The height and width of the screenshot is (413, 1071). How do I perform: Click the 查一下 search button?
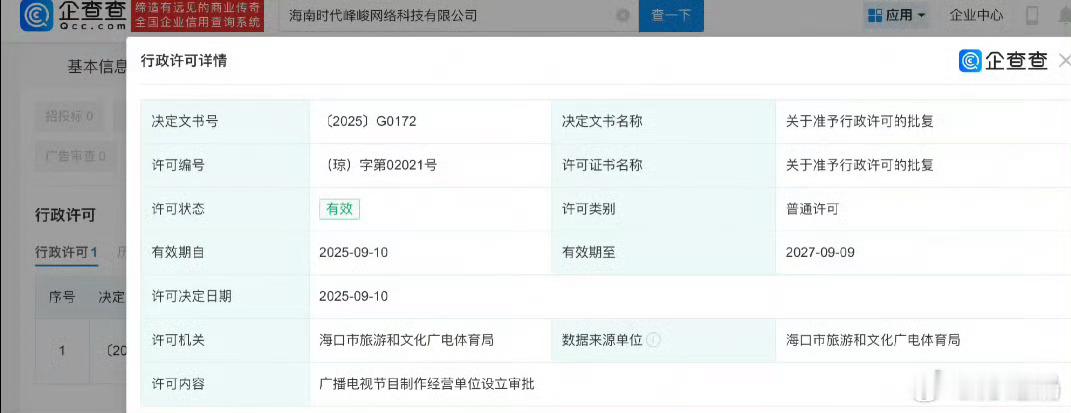(x=671, y=16)
